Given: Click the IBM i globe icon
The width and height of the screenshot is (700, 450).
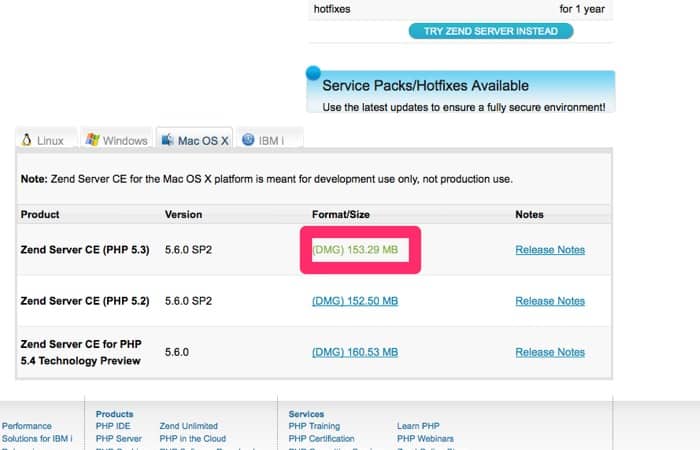Looking at the screenshot, I should click(x=248, y=140).
